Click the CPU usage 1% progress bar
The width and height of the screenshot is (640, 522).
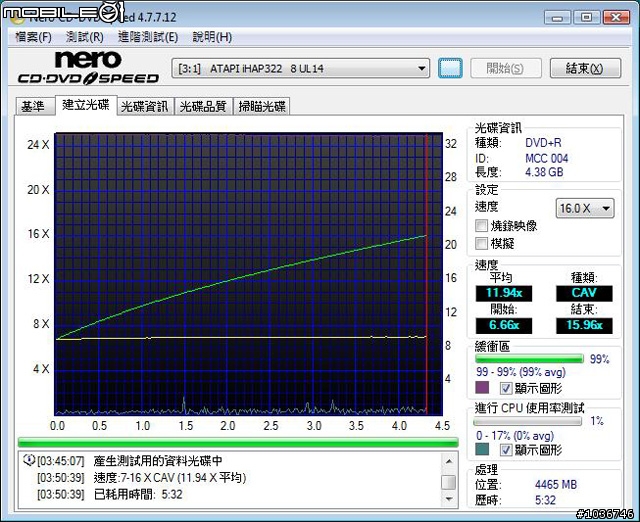[x=528, y=421]
